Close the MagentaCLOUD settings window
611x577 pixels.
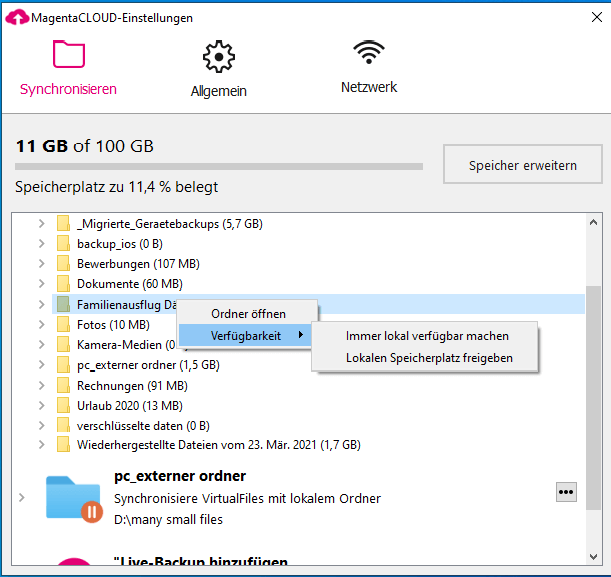[x=597, y=17]
